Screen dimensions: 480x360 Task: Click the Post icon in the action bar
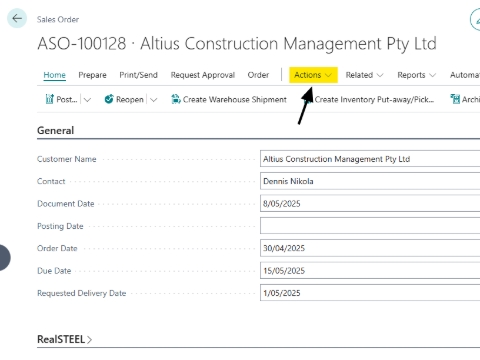coord(49,99)
